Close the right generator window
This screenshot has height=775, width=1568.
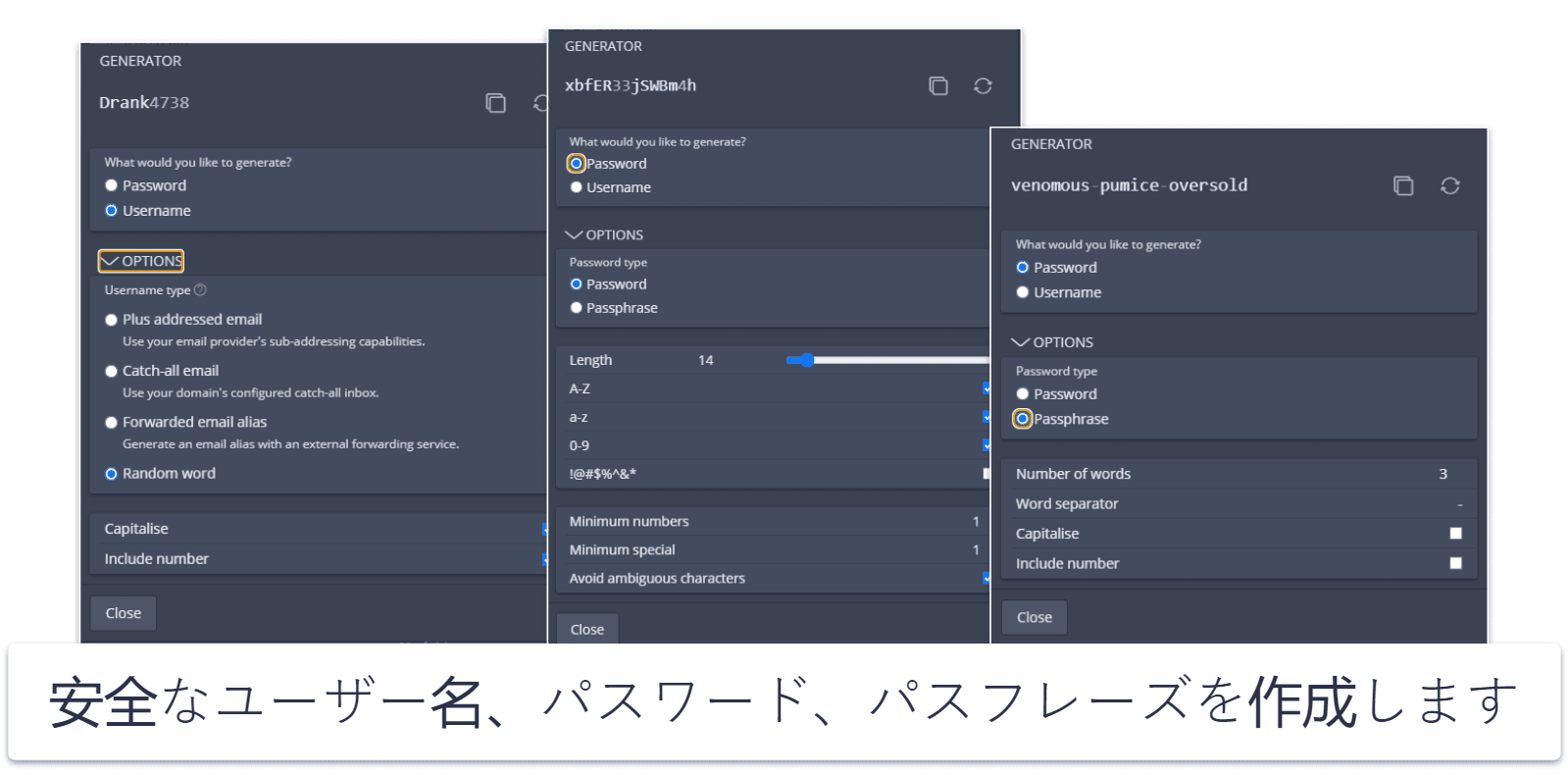(x=1035, y=617)
